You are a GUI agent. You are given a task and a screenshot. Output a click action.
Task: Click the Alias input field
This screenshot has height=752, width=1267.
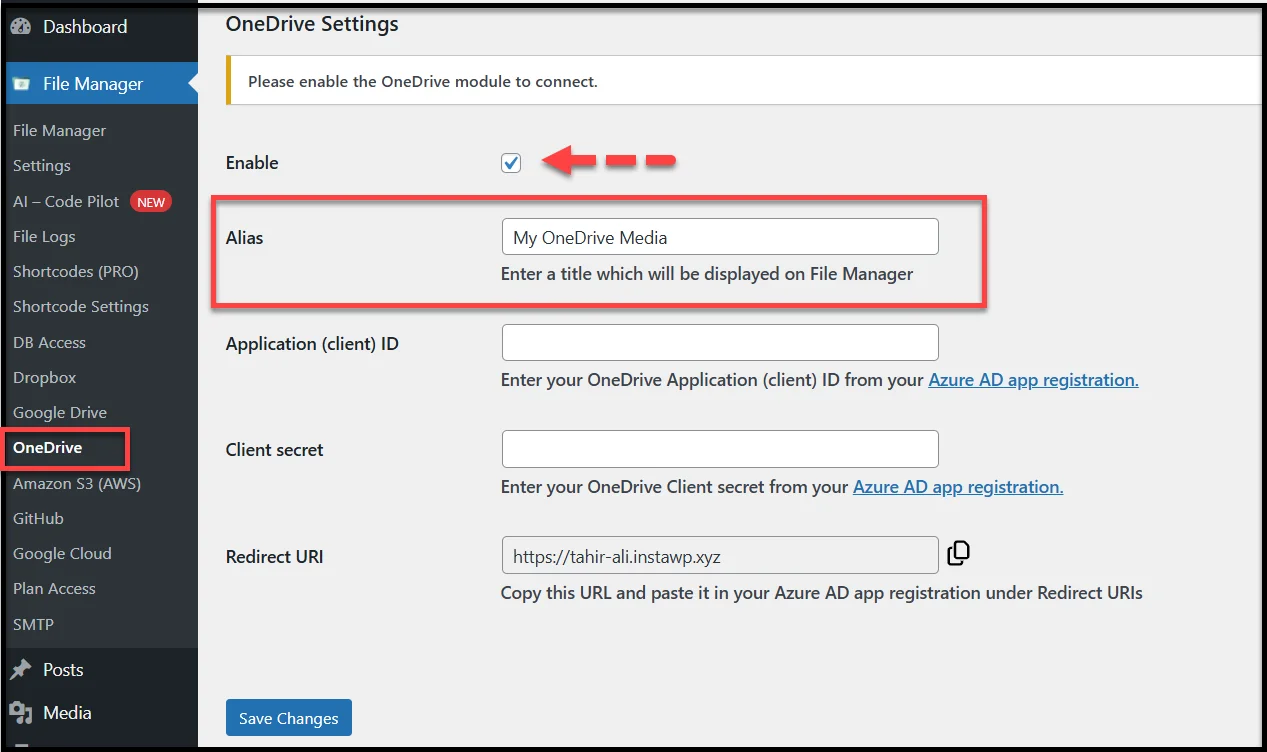click(719, 236)
